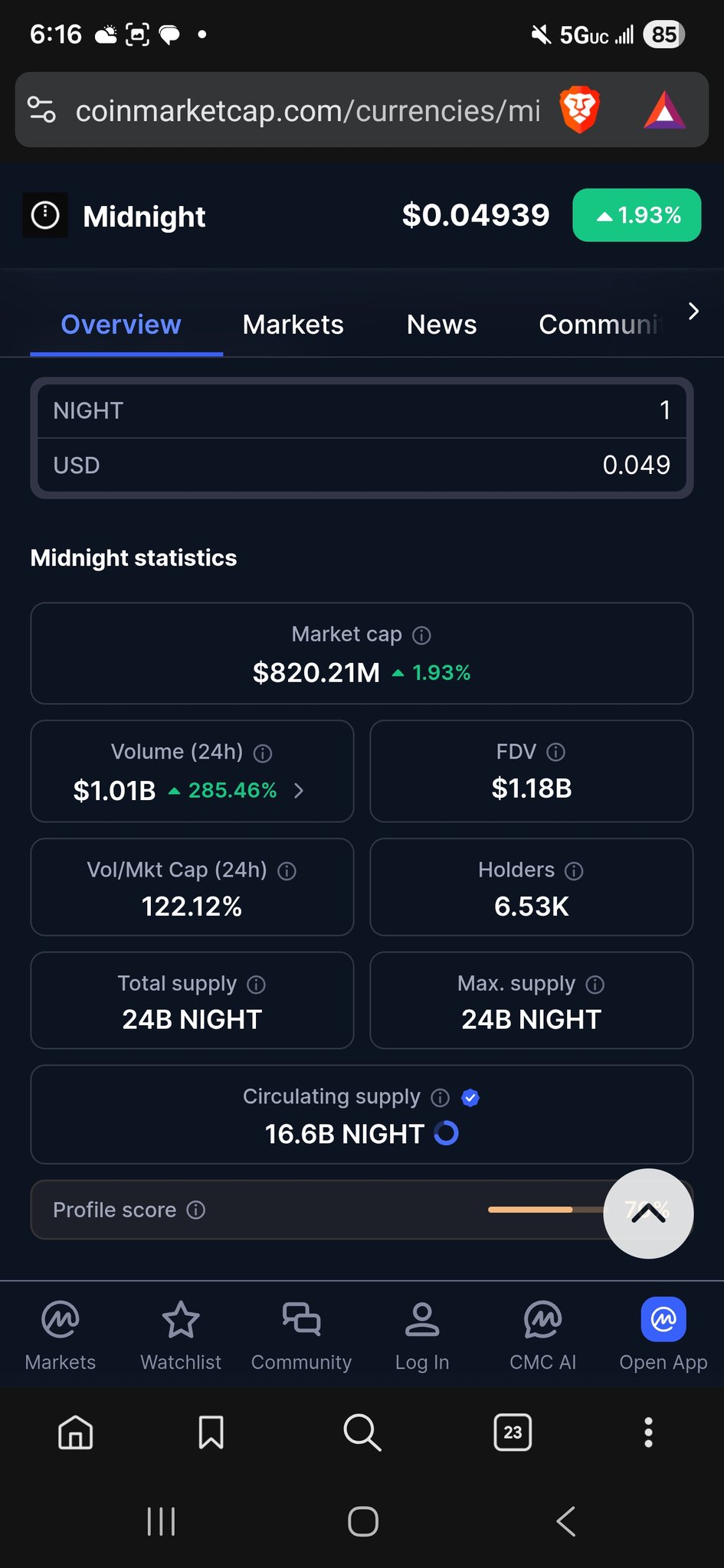
Task: Open CMC AI from bottom bar
Action: [542, 1320]
